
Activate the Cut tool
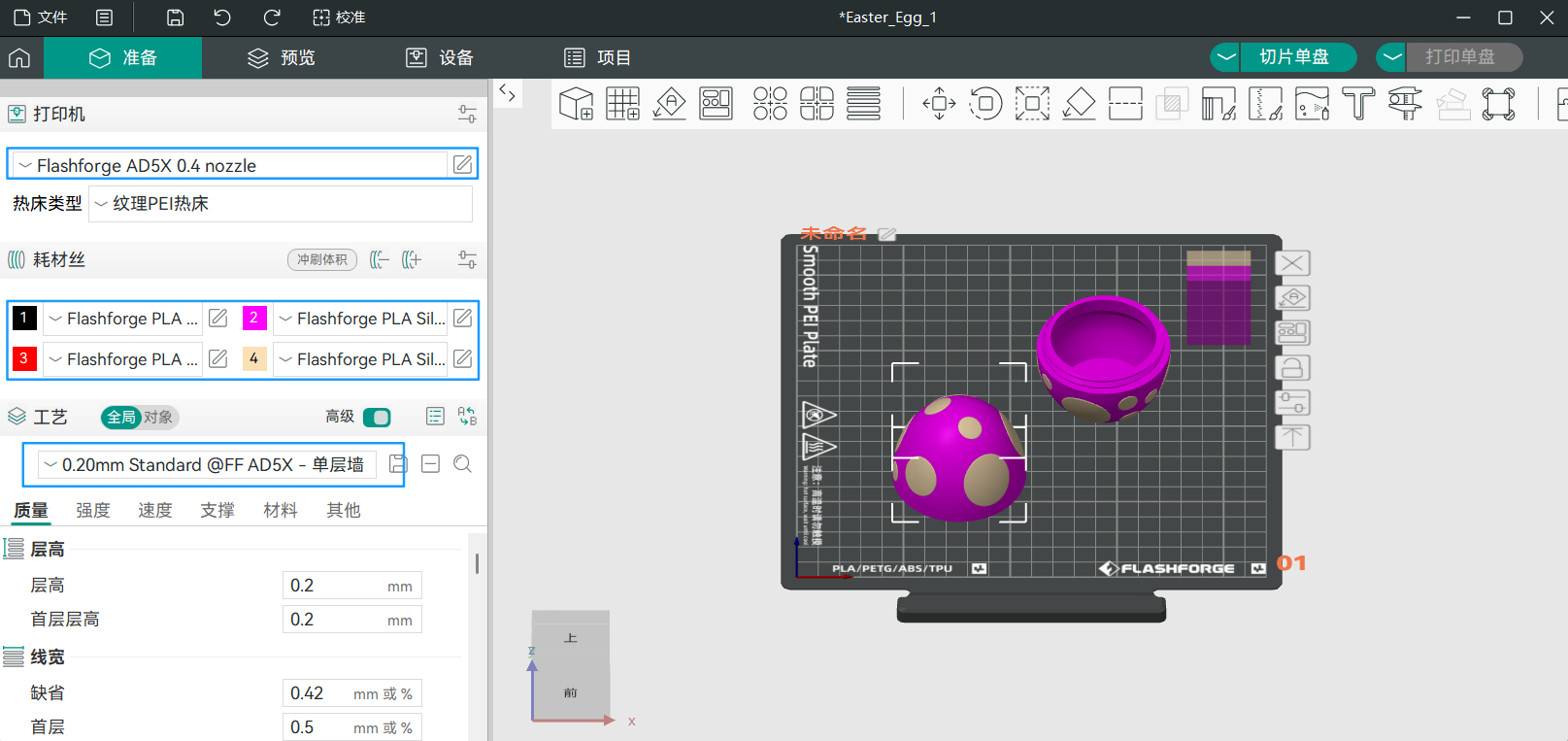click(1125, 103)
